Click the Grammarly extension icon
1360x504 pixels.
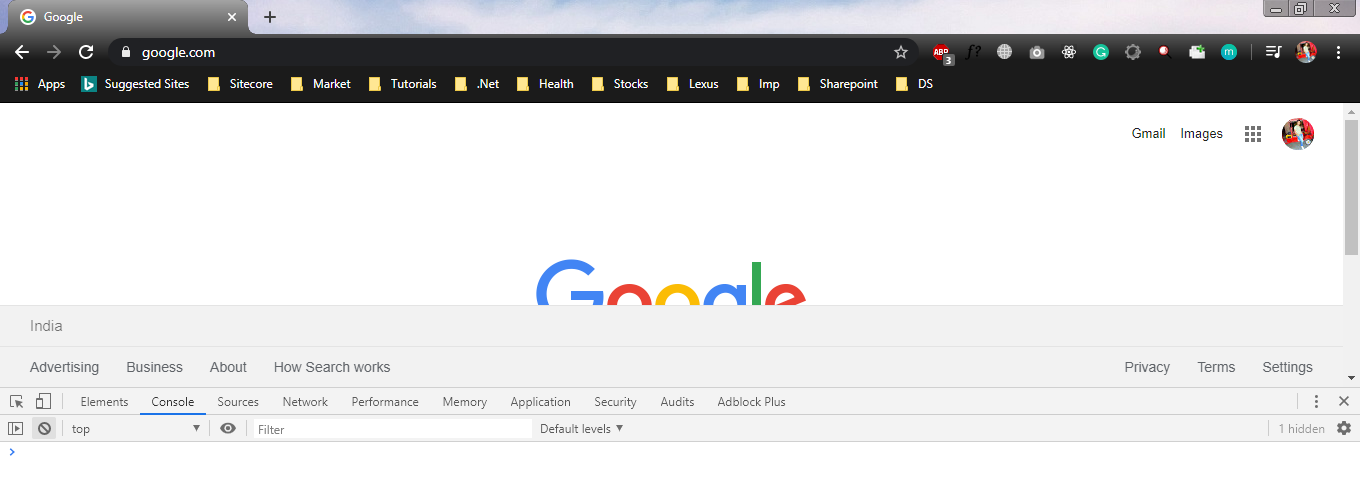[1101, 52]
